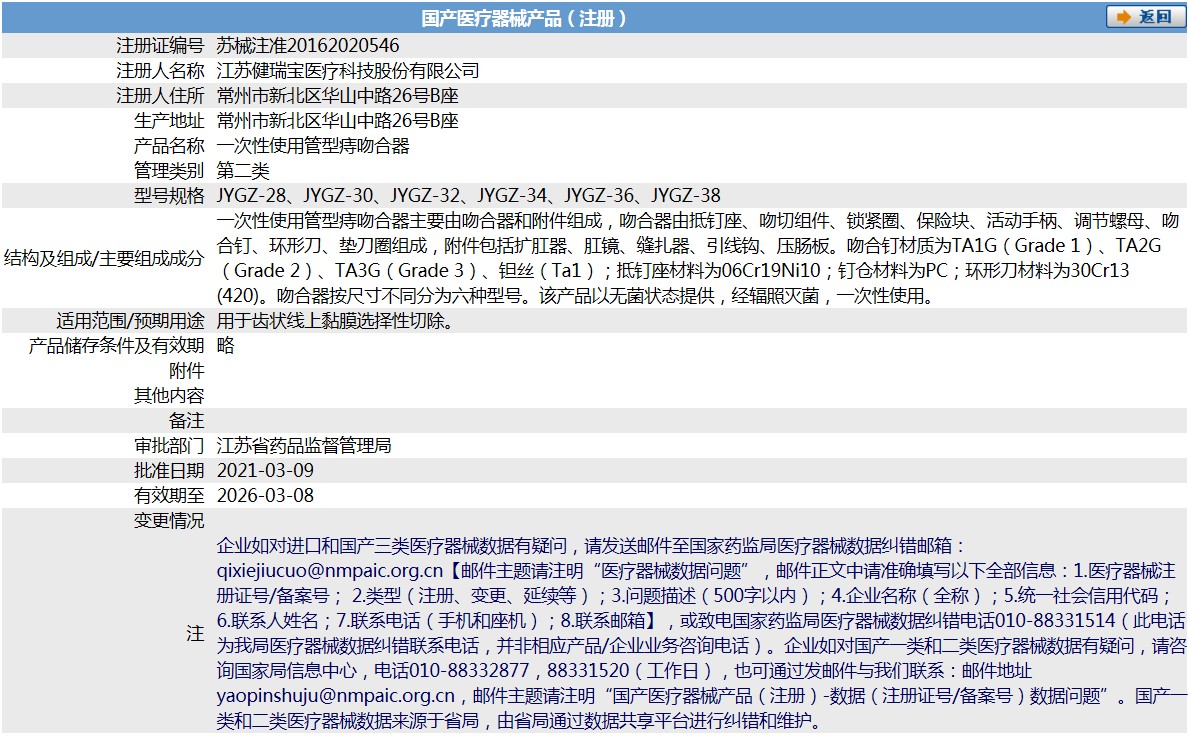The height and width of the screenshot is (736, 1189).
Task: Click the 返回 back button
Action: click(1145, 17)
